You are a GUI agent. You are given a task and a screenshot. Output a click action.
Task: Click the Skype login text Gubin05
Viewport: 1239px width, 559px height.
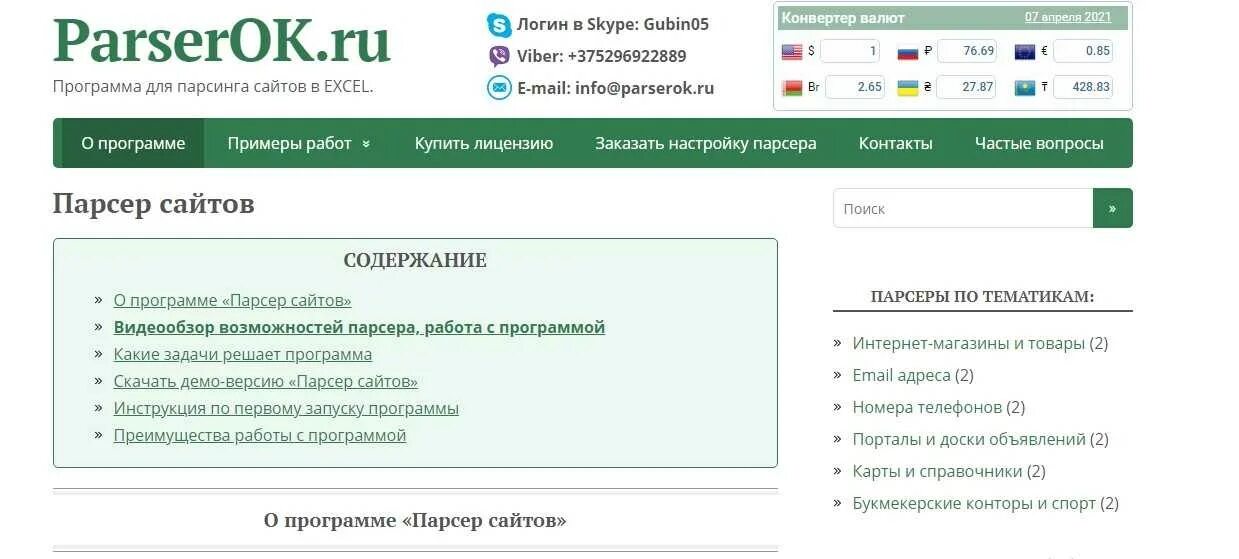click(675, 24)
